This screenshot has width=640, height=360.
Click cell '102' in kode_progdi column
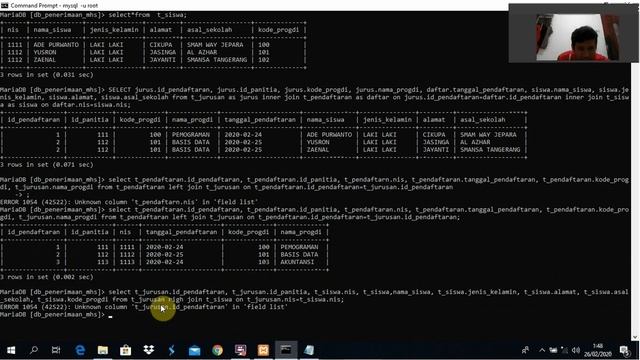pos(264,60)
